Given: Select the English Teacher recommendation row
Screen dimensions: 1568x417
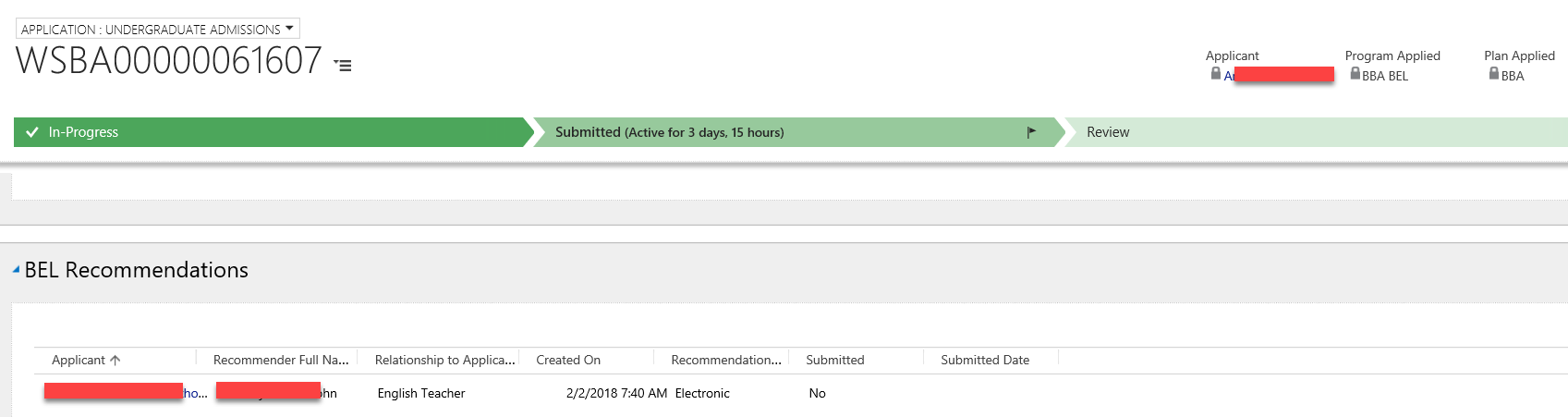Looking at the screenshot, I should point(421,394).
